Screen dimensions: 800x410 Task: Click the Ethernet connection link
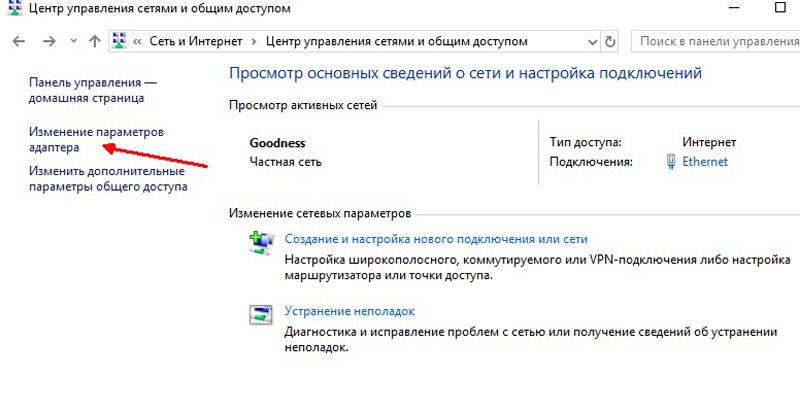coord(705,162)
